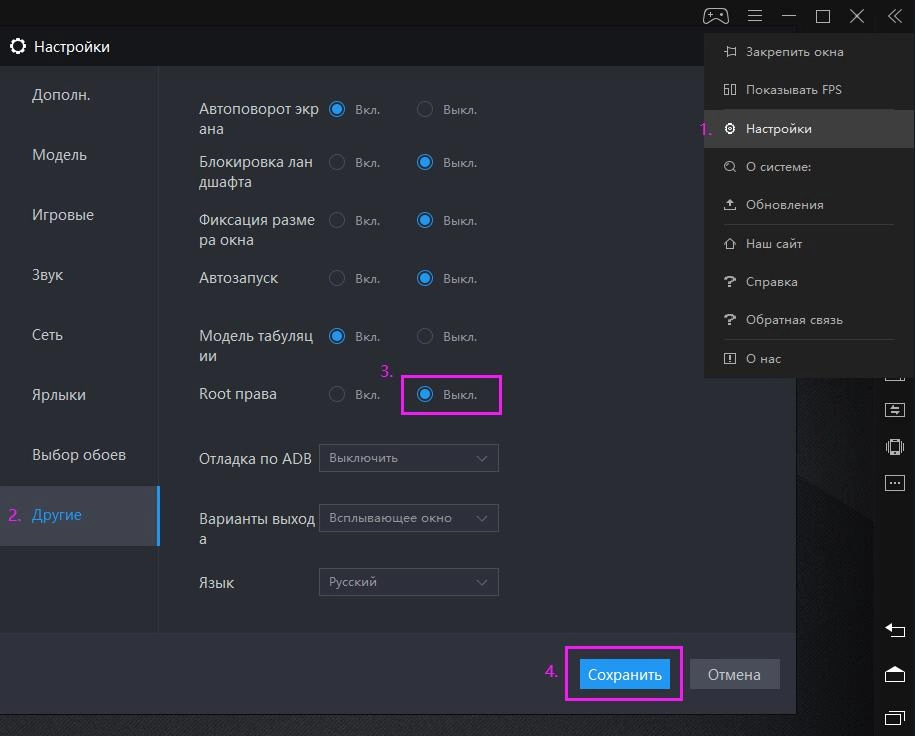Switch to the Звук settings tab
Image resolution: width=915 pixels, height=736 pixels.
click(48, 275)
